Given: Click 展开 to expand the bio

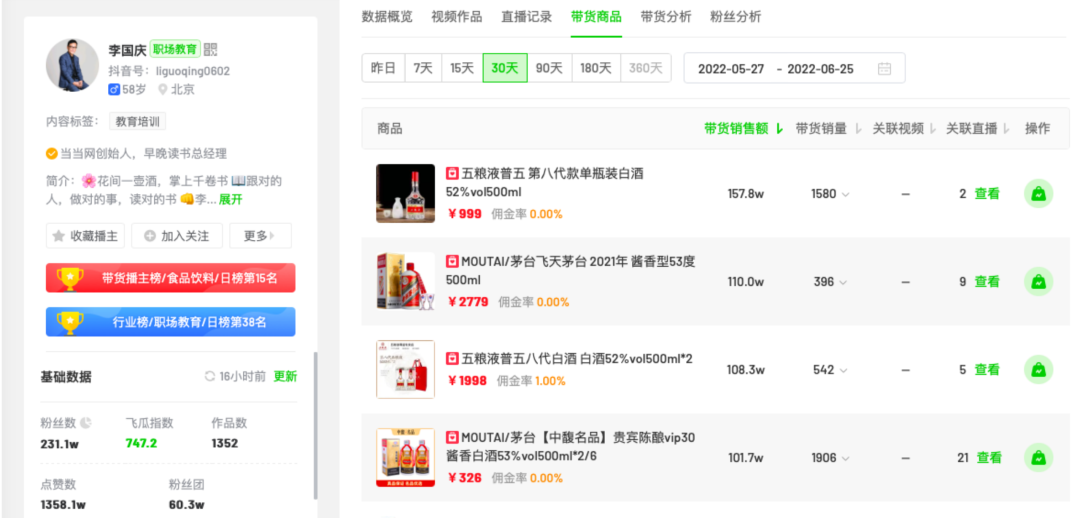Looking at the screenshot, I should click(x=230, y=199).
